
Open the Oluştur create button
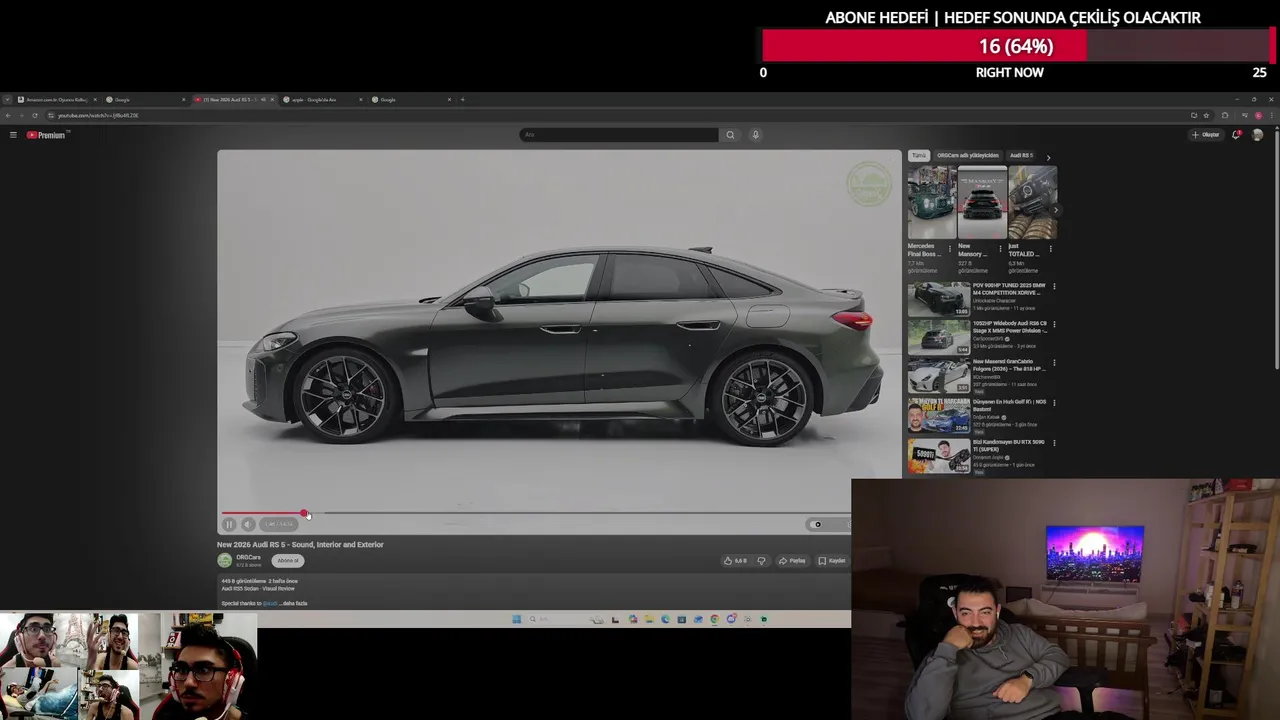1206,135
